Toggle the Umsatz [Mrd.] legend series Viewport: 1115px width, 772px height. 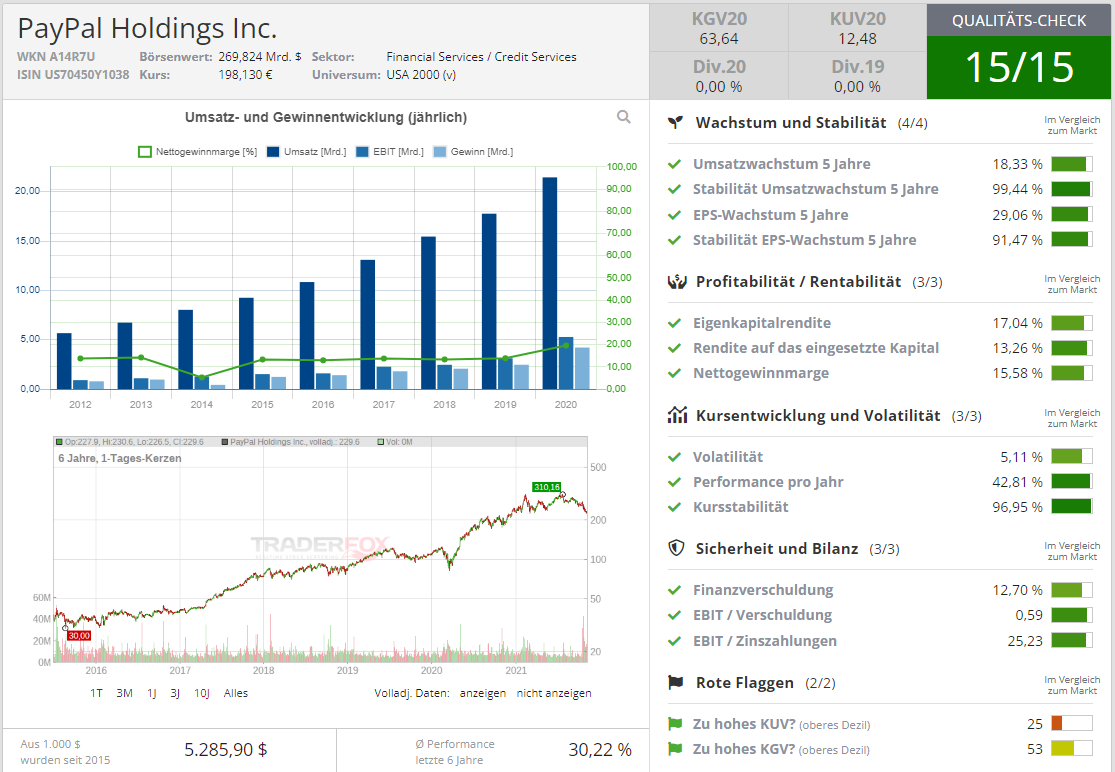coord(308,152)
